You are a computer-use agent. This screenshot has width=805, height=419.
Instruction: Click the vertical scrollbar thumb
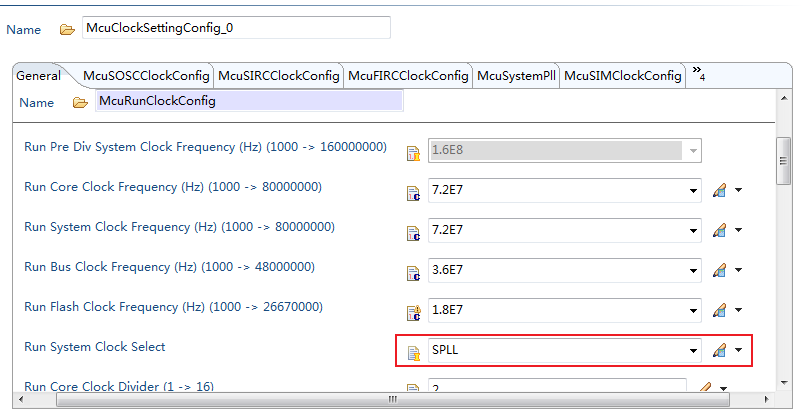783,161
